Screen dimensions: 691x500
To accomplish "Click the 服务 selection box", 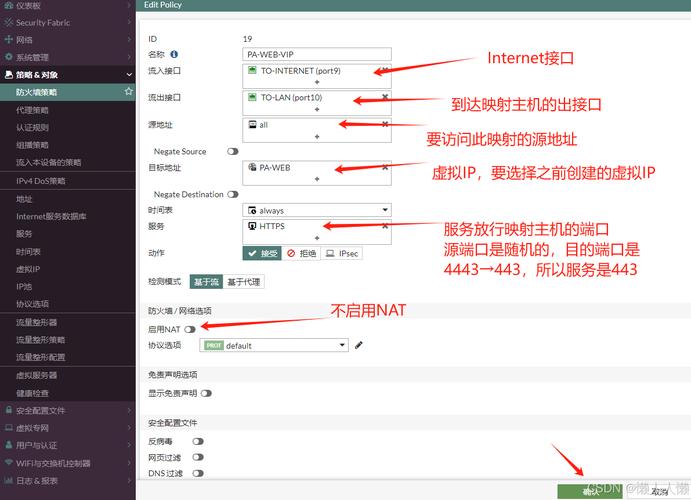I will click(317, 232).
